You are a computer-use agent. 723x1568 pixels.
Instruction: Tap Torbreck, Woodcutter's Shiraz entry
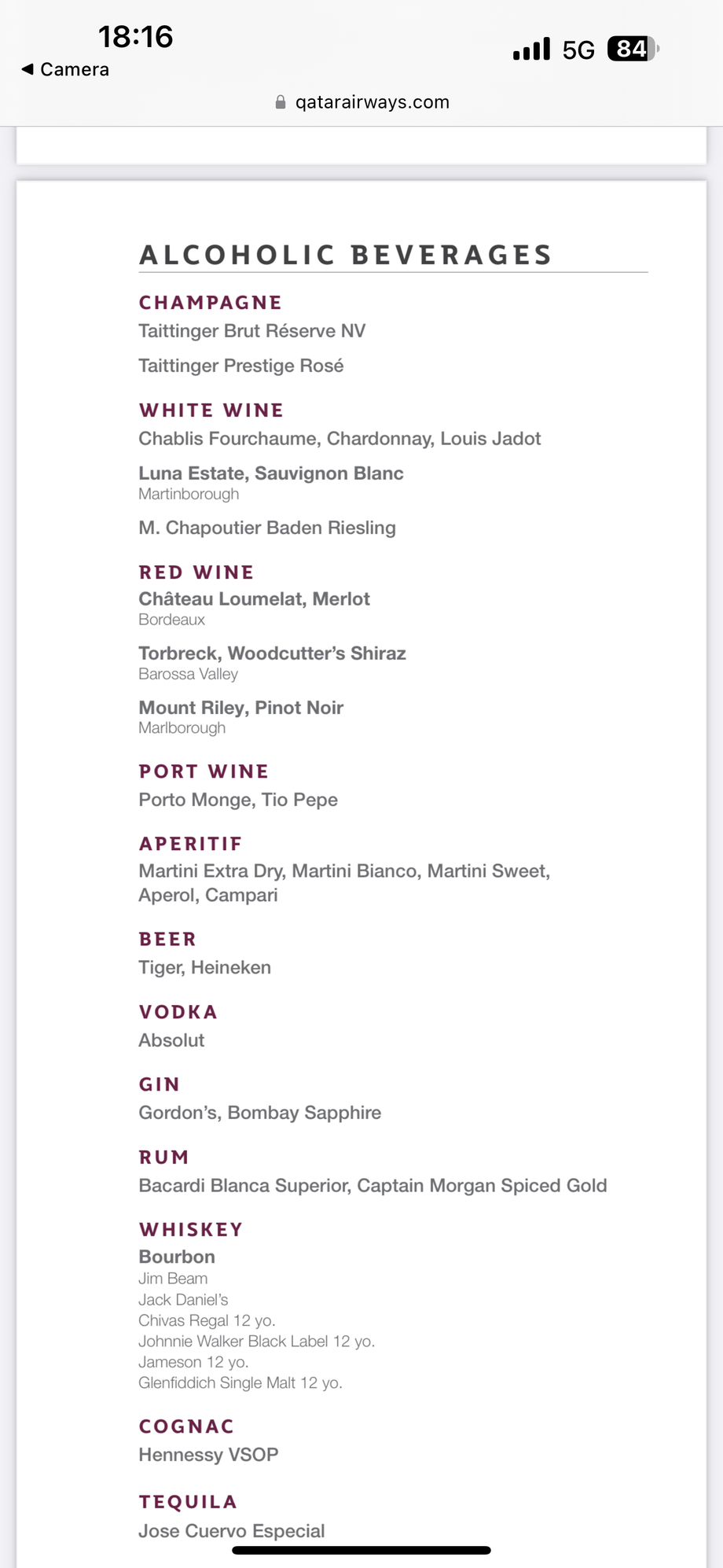coord(273,653)
